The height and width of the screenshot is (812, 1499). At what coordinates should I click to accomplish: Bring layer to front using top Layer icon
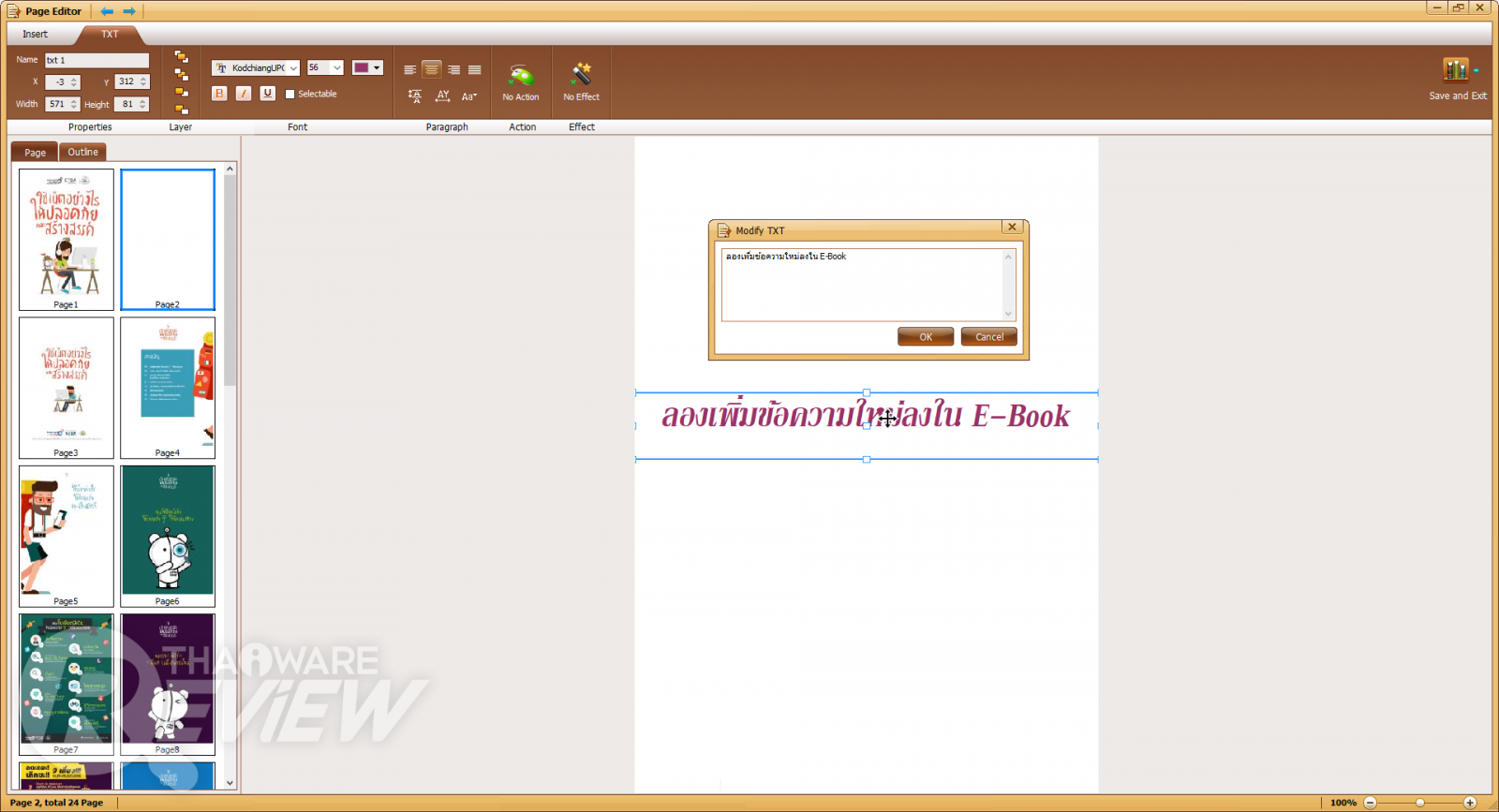pyautogui.click(x=182, y=57)
